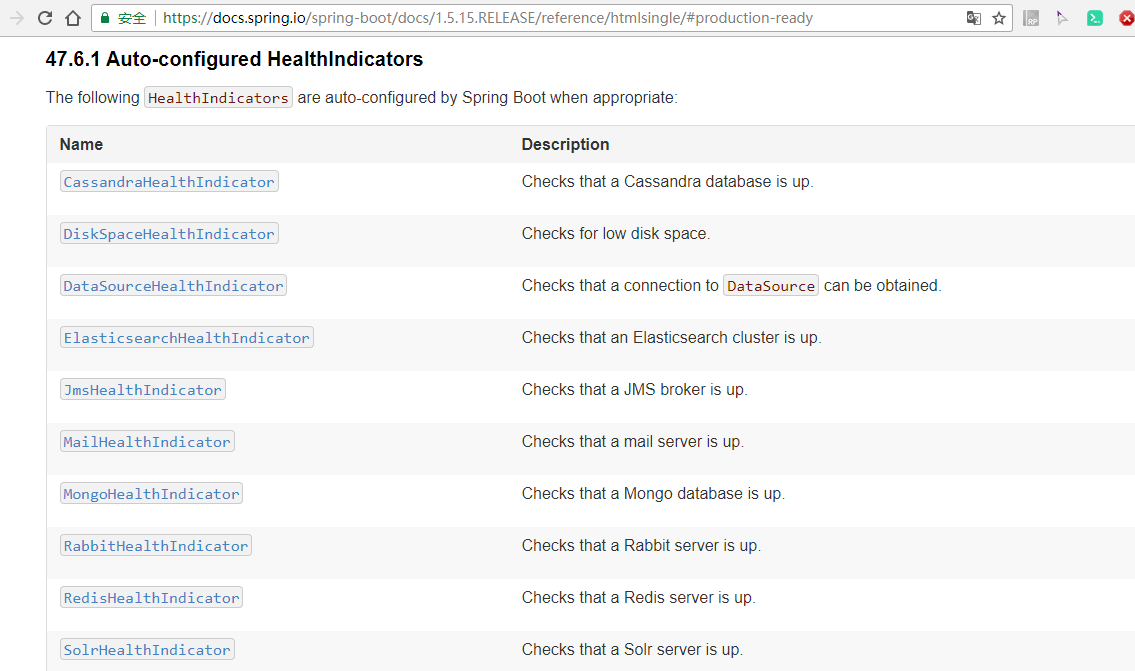This screenshot has height=671, width=1135.
Task: Open the RedisHealthIndicator link
Action: point(151,597)
